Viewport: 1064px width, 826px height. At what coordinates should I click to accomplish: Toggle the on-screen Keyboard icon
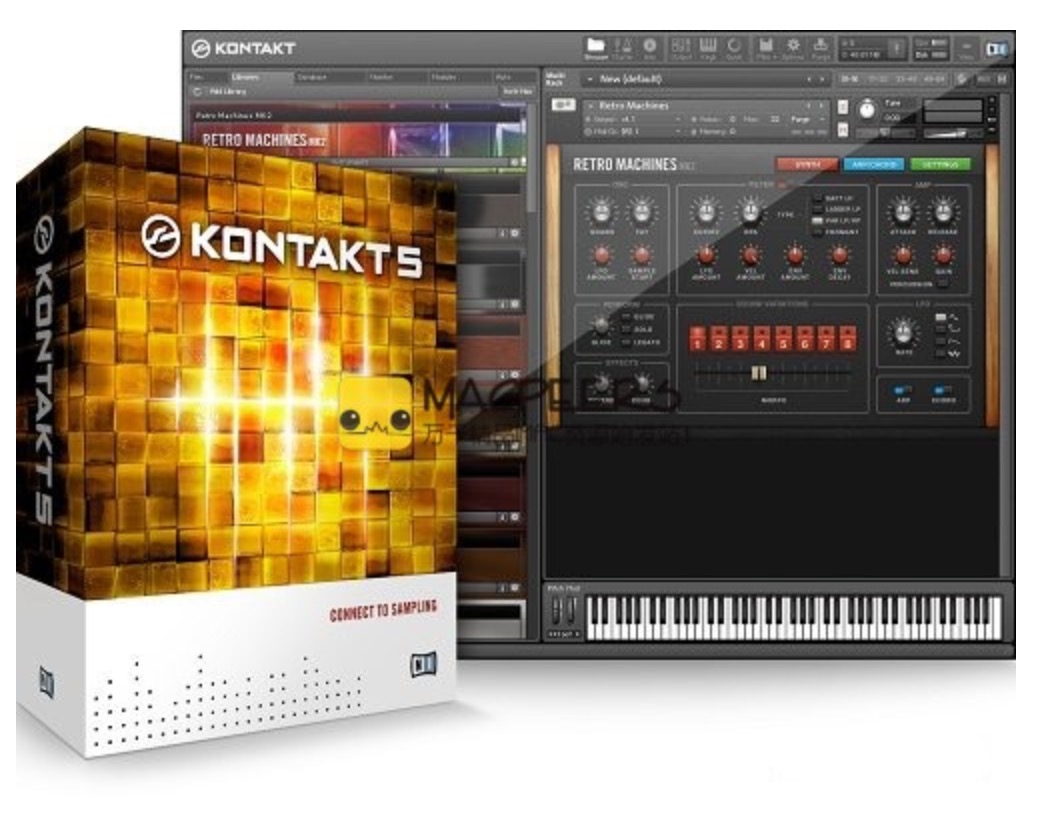click(708, 48)
